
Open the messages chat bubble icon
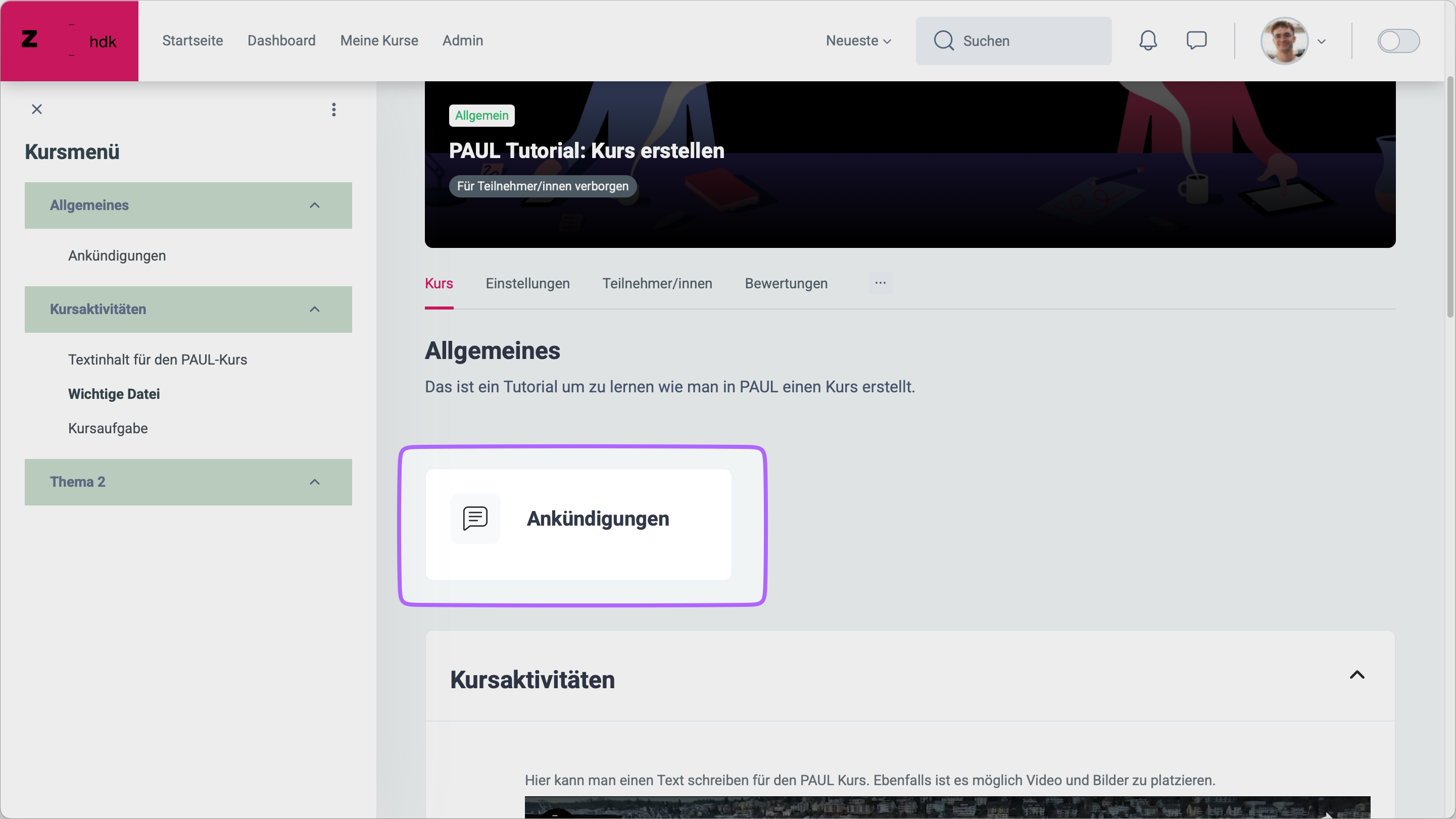click(1196, 41)
